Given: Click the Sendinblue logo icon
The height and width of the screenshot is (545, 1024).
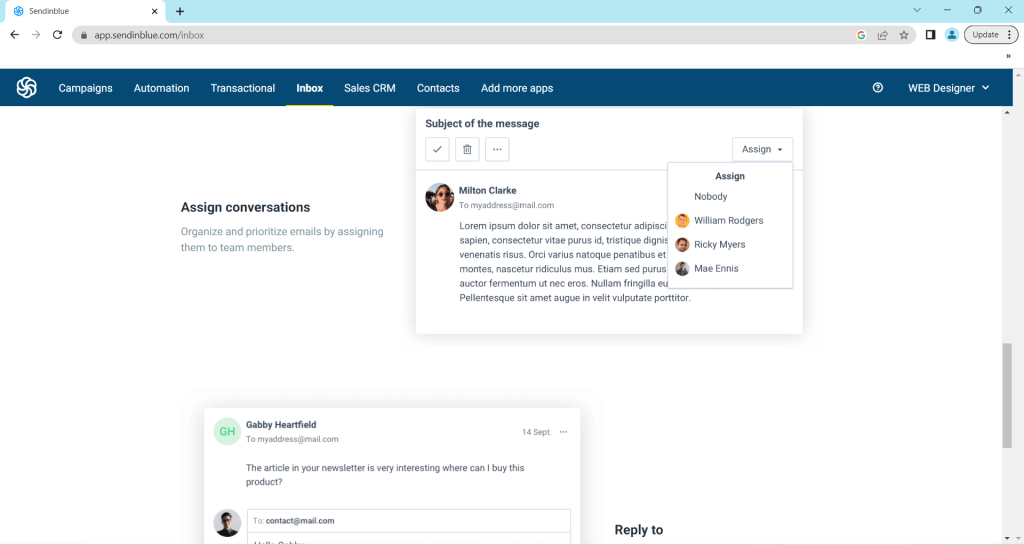Looking at the screenshot, I should pyautogui.click(x=27, y=88).
